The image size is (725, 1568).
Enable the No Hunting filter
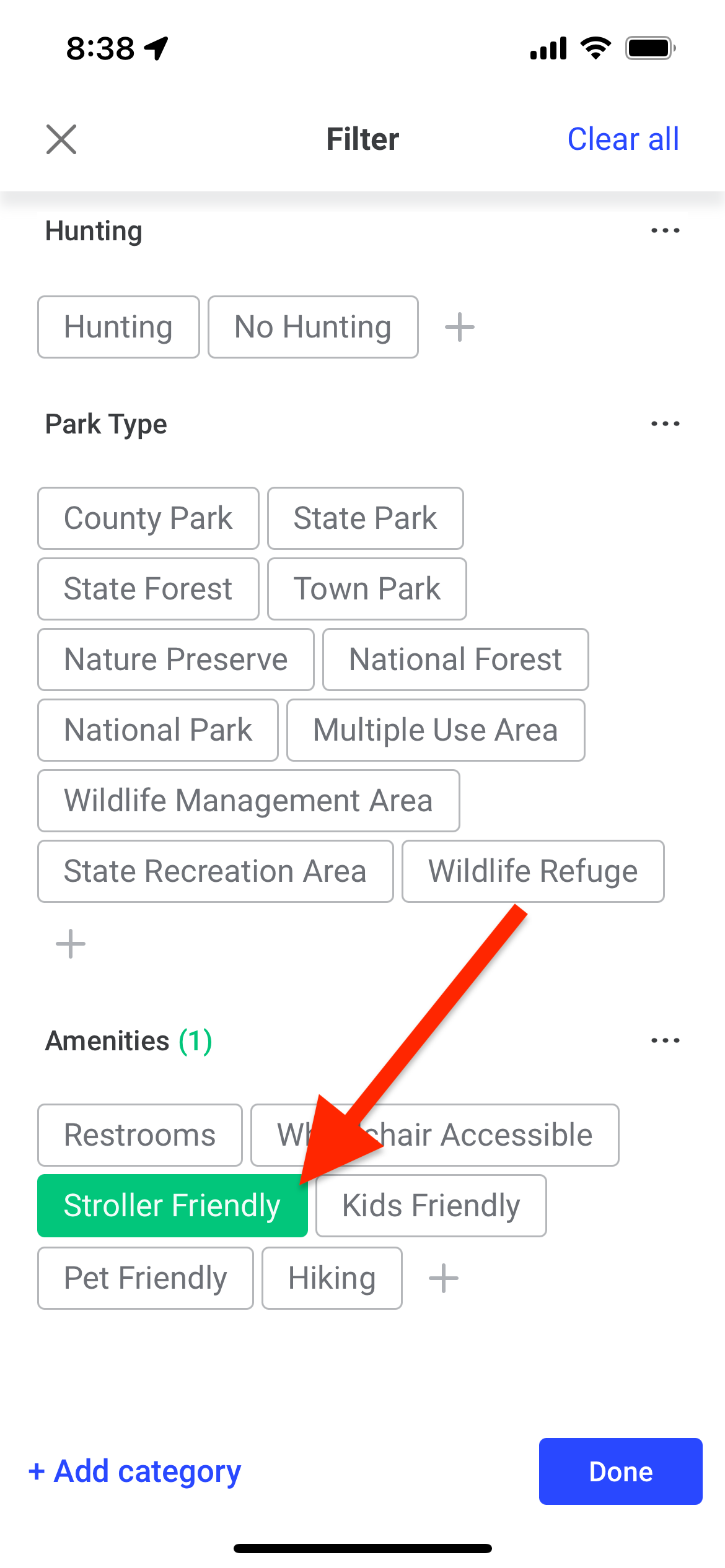[313, 327]
